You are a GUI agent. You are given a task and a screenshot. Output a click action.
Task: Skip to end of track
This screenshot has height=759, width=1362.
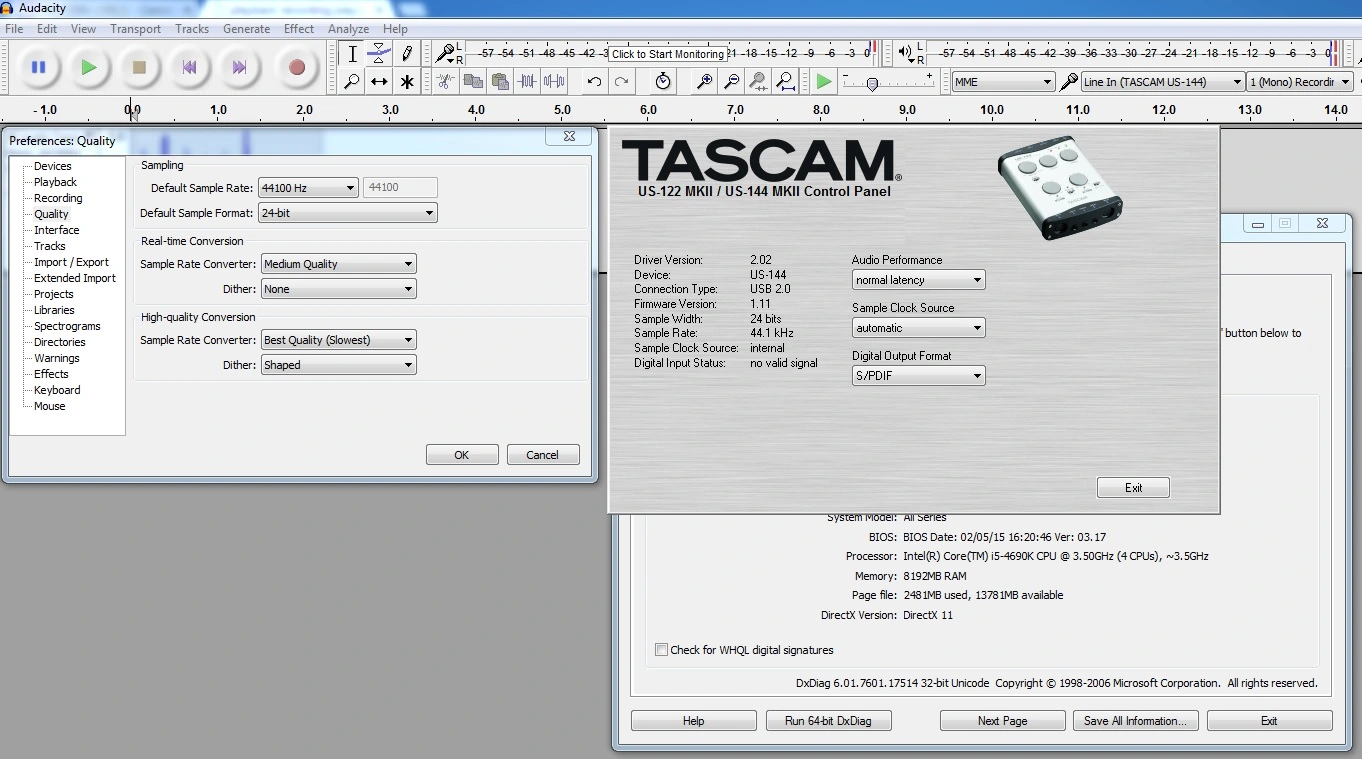coord(239,67)
